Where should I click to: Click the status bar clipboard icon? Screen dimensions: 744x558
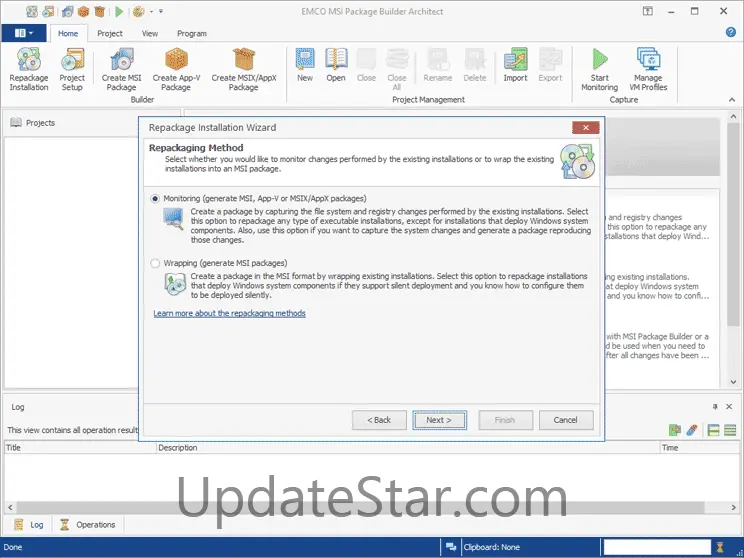pos(451,547)
